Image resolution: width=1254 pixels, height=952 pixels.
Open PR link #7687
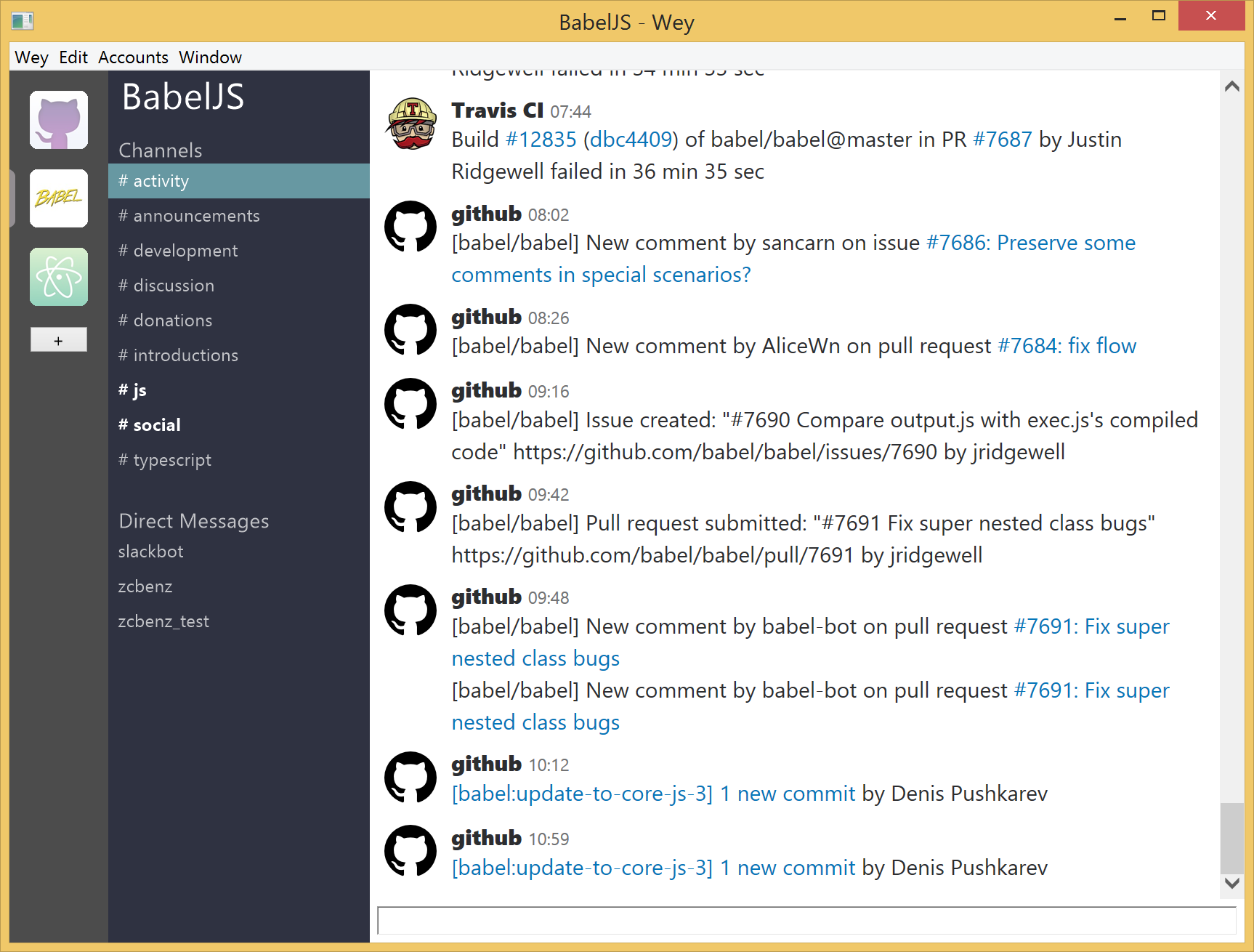(x=1003, y=140)
